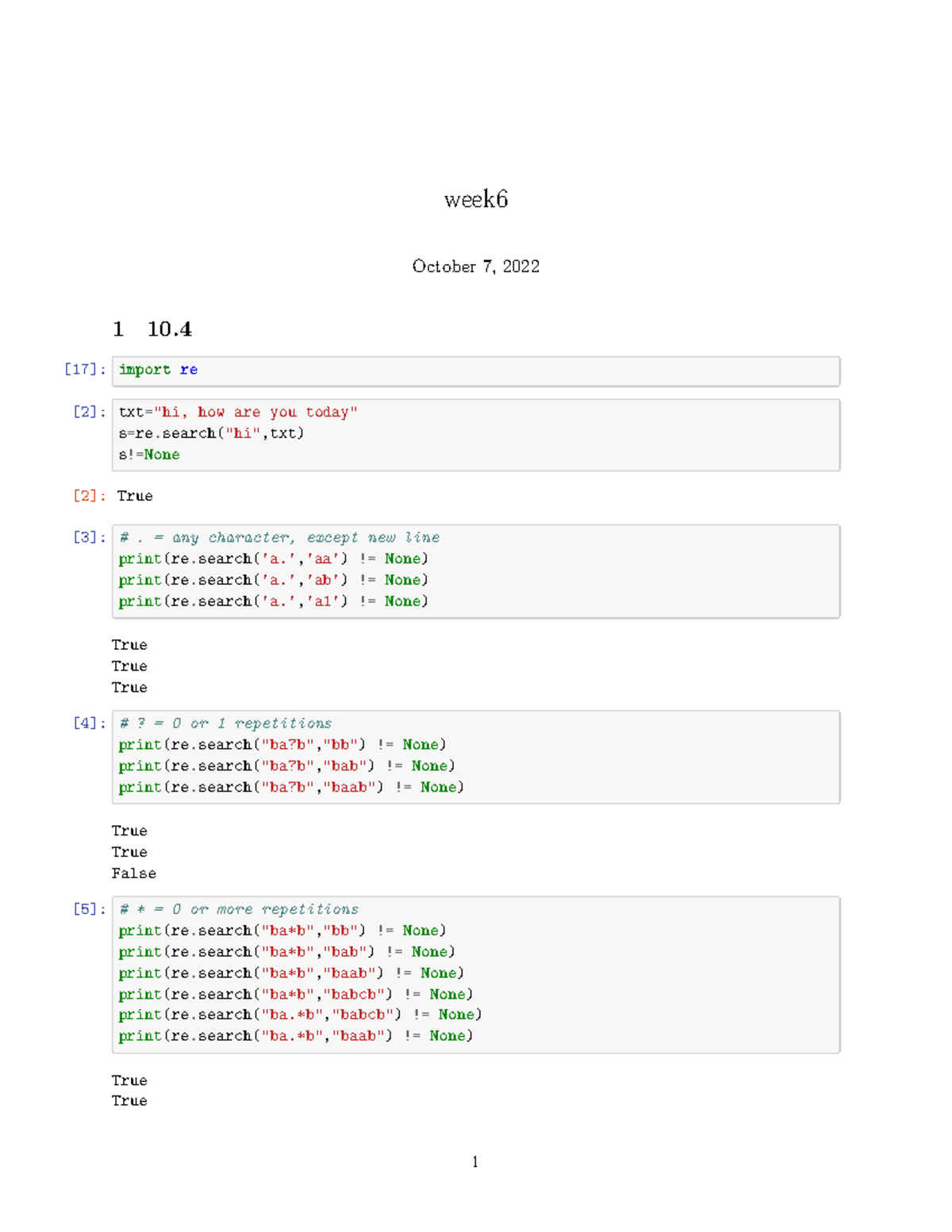Image resolution: width=952 pixels, height=1232 pixels.
Task: Click the cell label [2]
Action: coord(87,412)
